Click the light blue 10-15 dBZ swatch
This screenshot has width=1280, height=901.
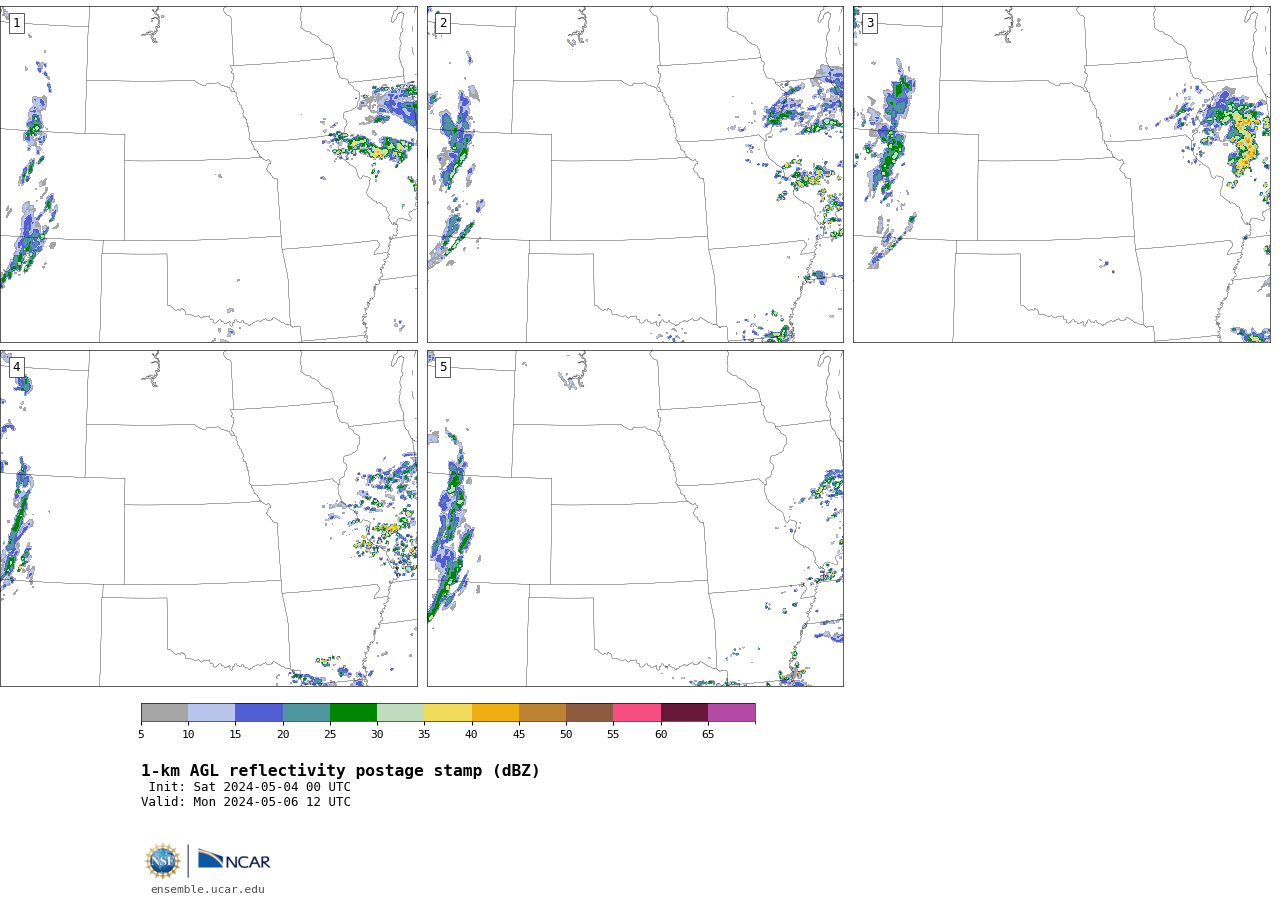[x=211, y=713]
